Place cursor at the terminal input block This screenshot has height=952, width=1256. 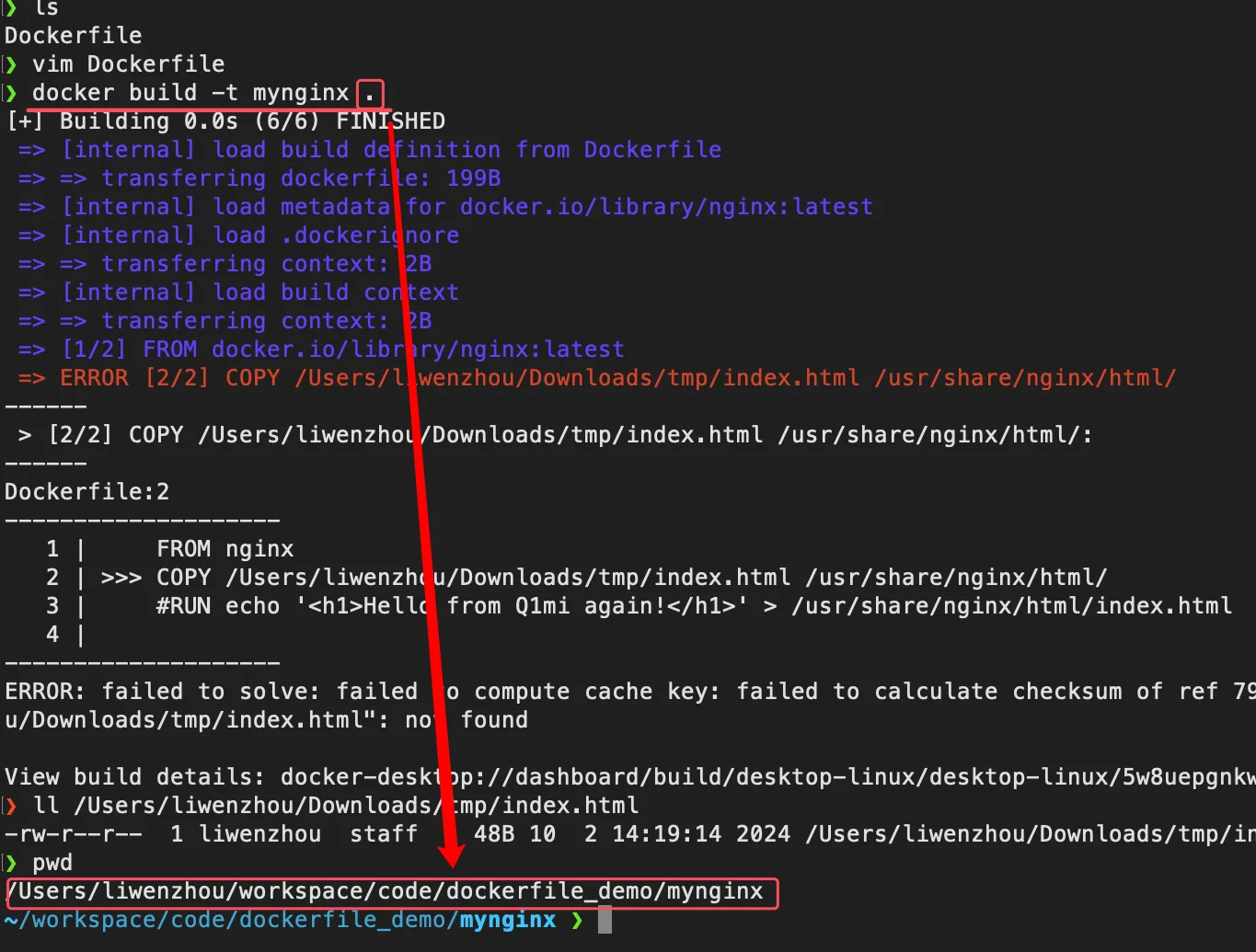pyautogui.click(x=605, y=919)
